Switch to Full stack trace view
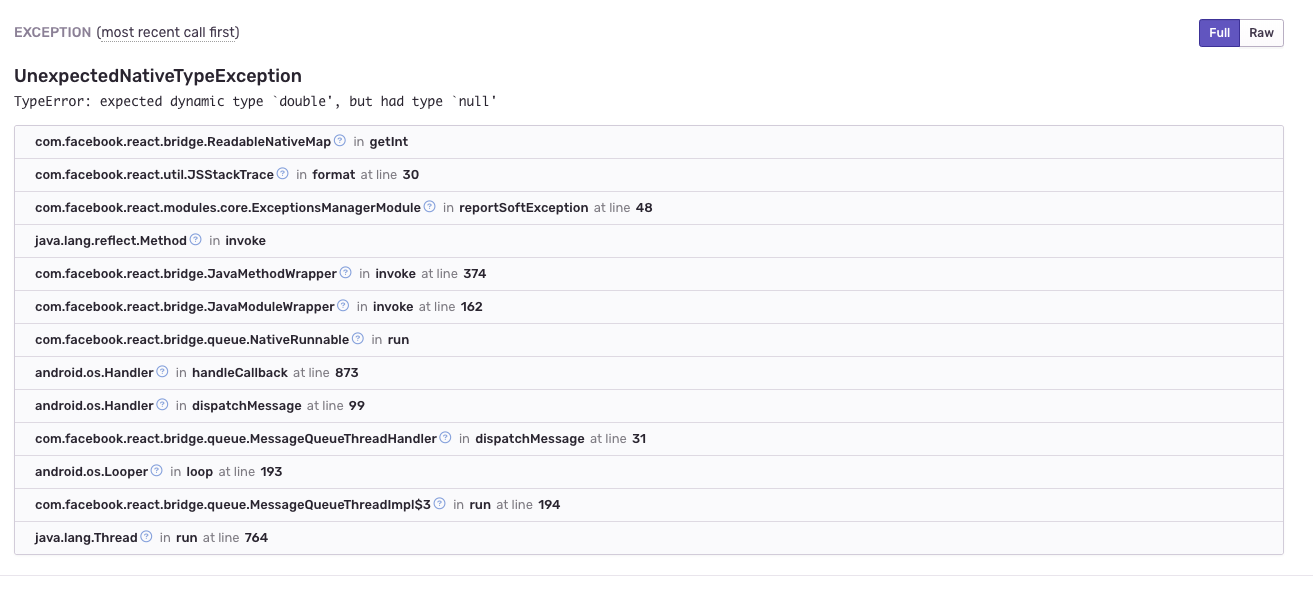Screen dimensions: 1313x591 pos(1219,33)
